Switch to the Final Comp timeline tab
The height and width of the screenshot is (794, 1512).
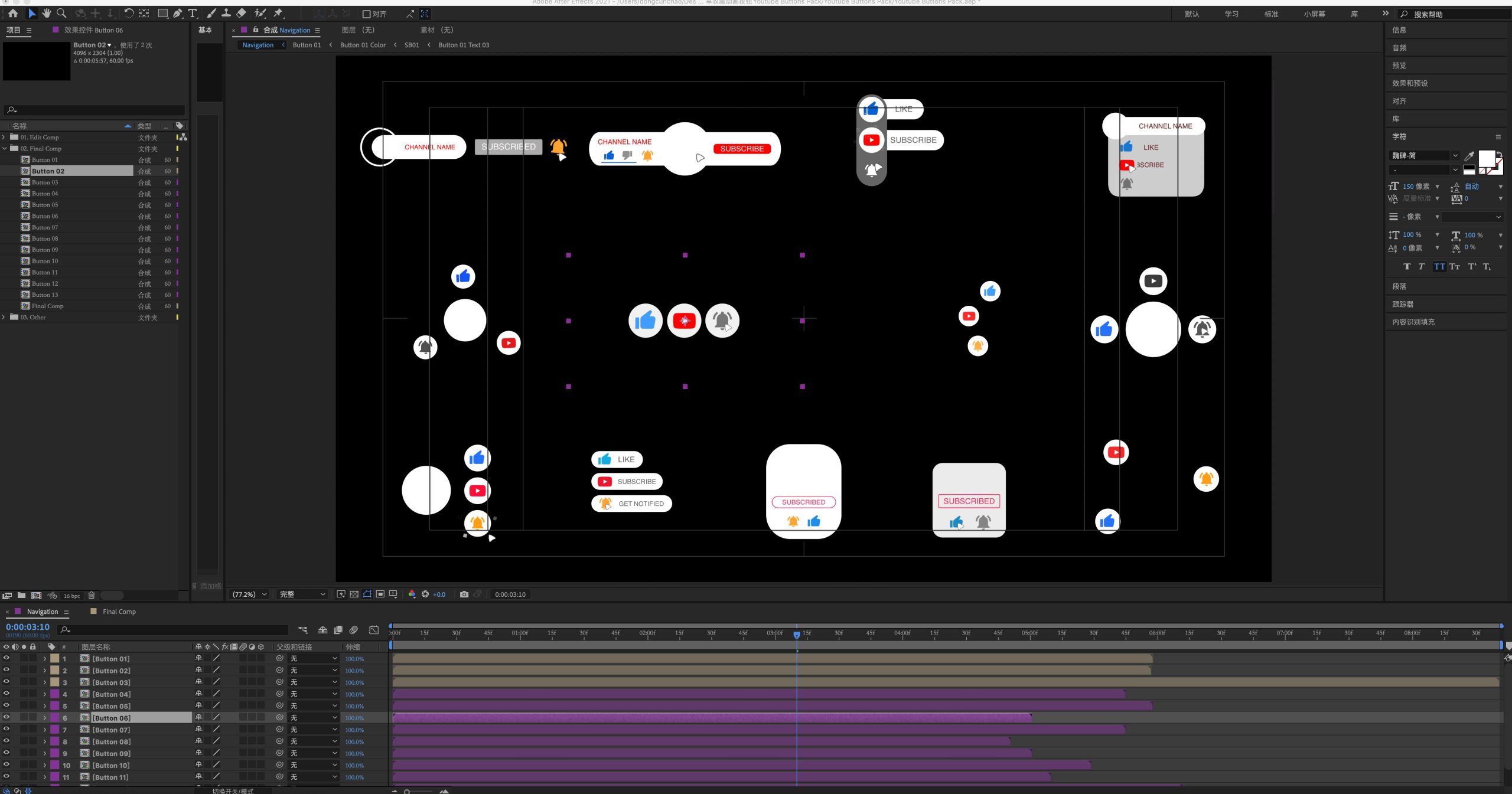pyautogui.click(x=119, y=612)
